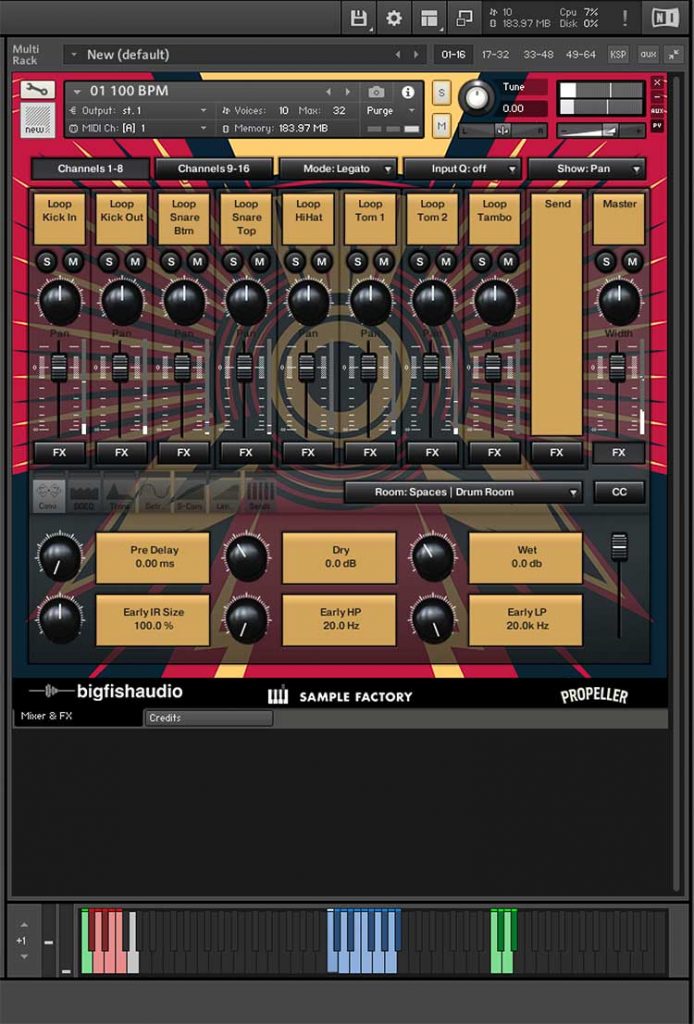Open the options gear icon
This screenshot has height=1024, width=694.
(394, 18)
